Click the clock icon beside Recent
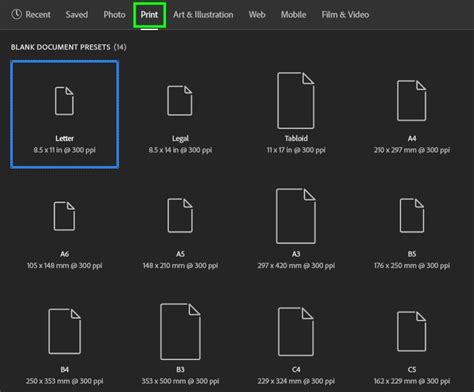The image size is (474, 392). 16,14
